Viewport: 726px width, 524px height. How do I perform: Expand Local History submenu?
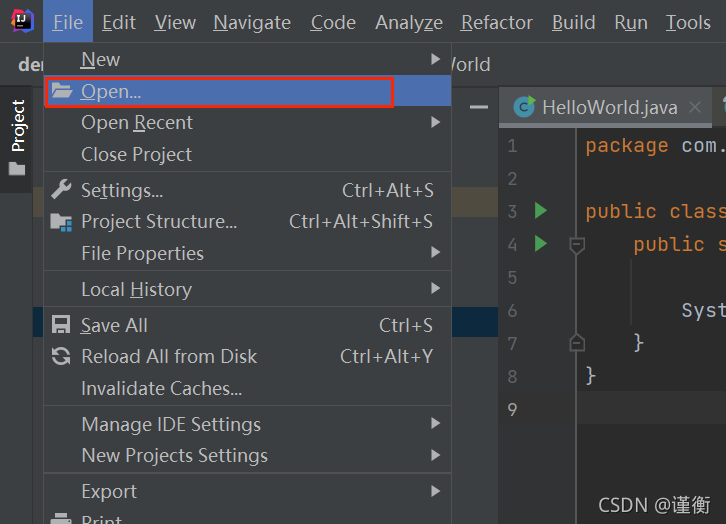pyautogui.click(x=248, y=289)
